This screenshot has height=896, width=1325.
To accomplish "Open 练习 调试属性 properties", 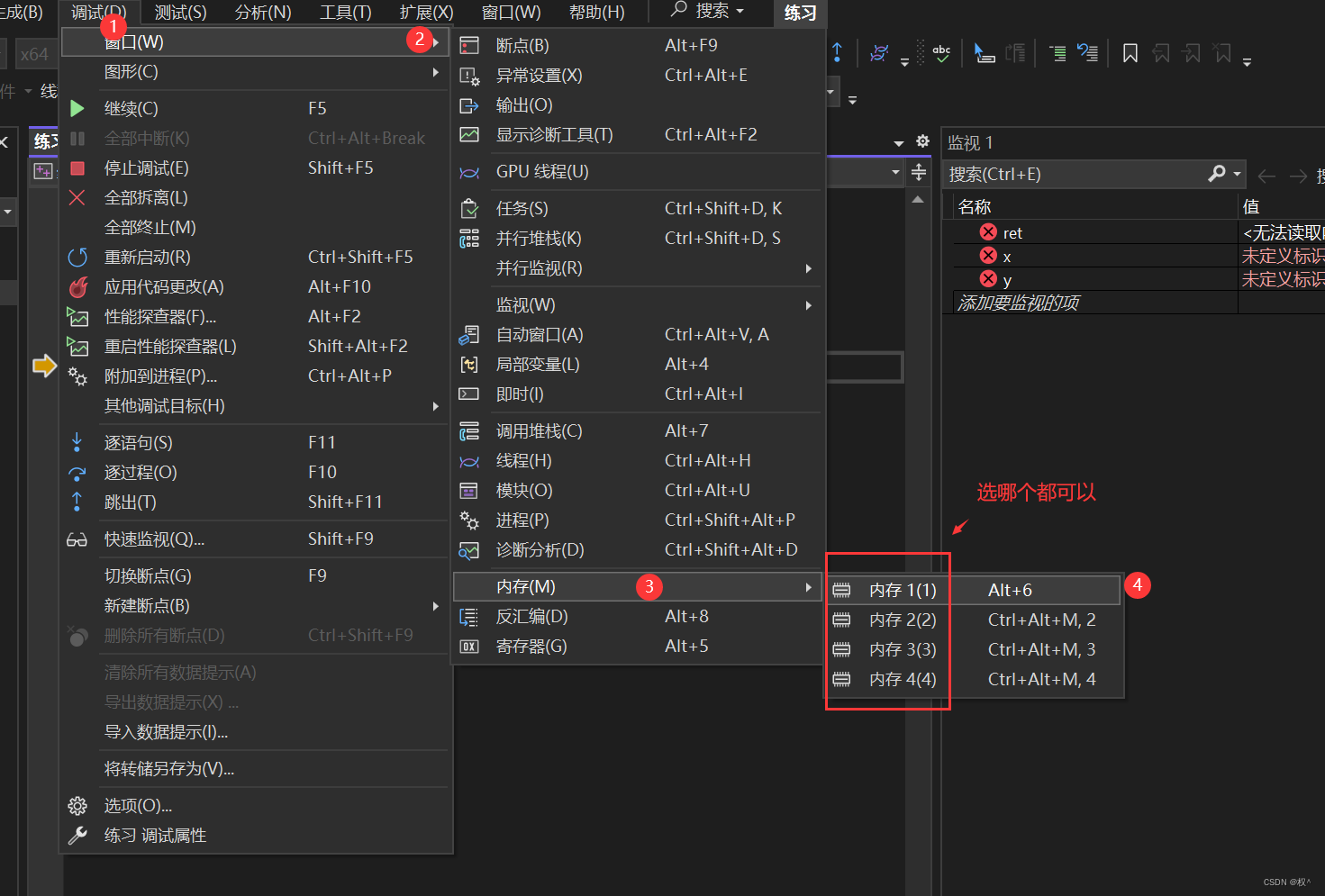I will [255, 835].
